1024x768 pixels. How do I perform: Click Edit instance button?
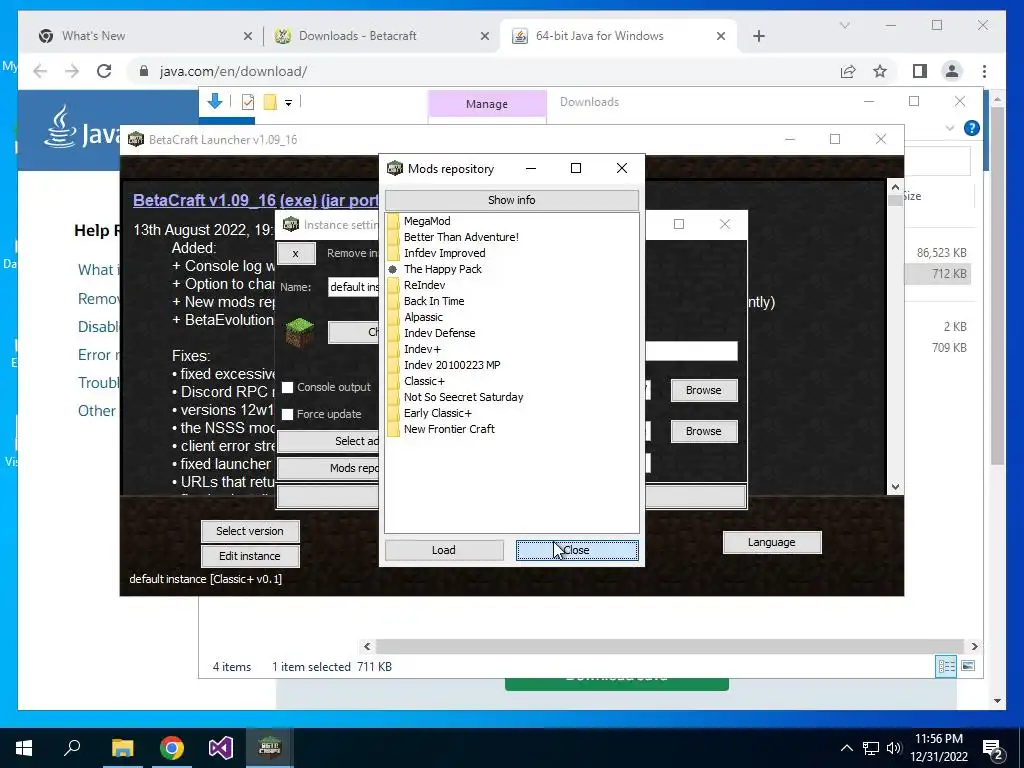(250, 556)
